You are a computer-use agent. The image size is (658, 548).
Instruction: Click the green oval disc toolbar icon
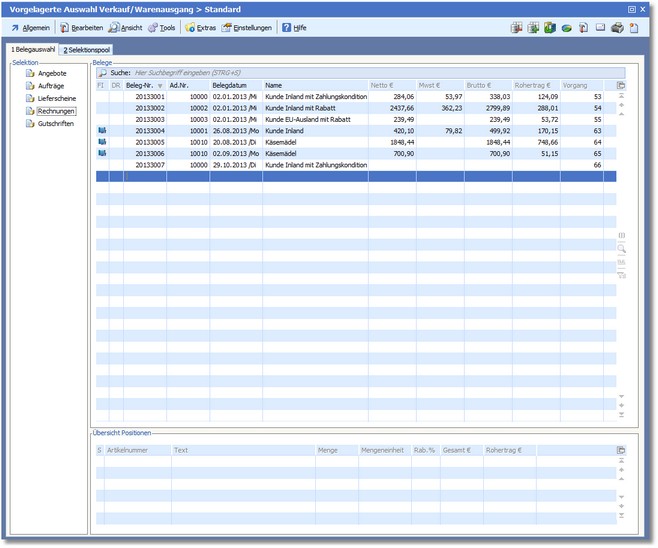pyautogui.click(x=566, y=27)
